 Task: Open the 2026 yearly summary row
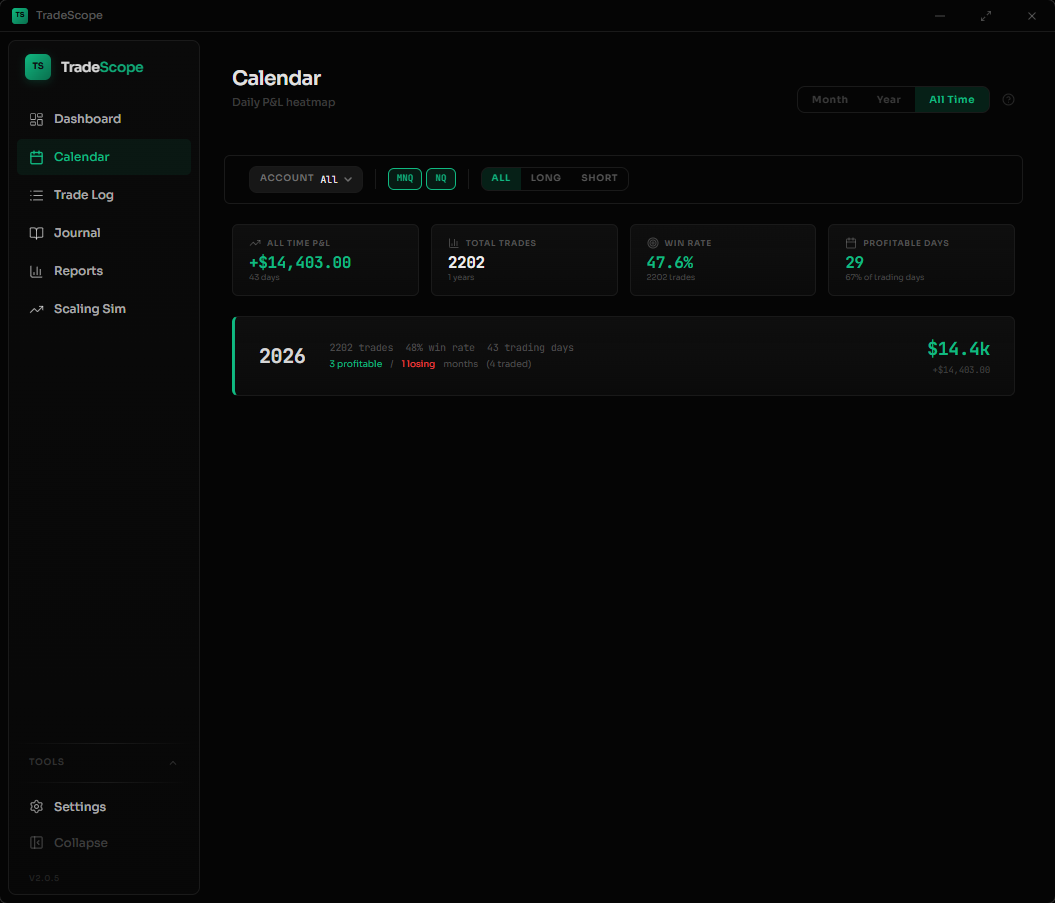tap(623, 356)
